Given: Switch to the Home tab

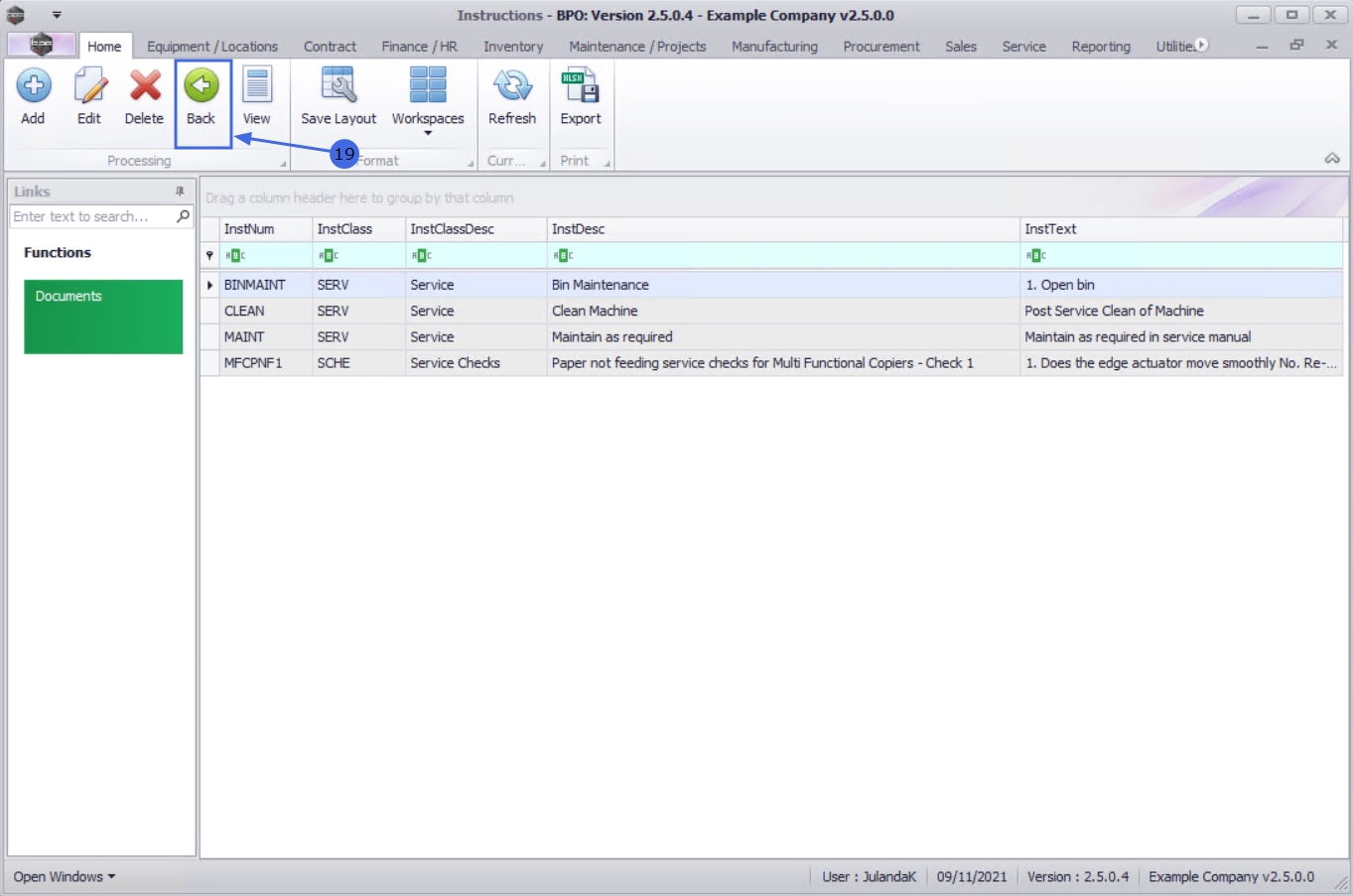Looking at the screenshot, I should click(104, 47).
